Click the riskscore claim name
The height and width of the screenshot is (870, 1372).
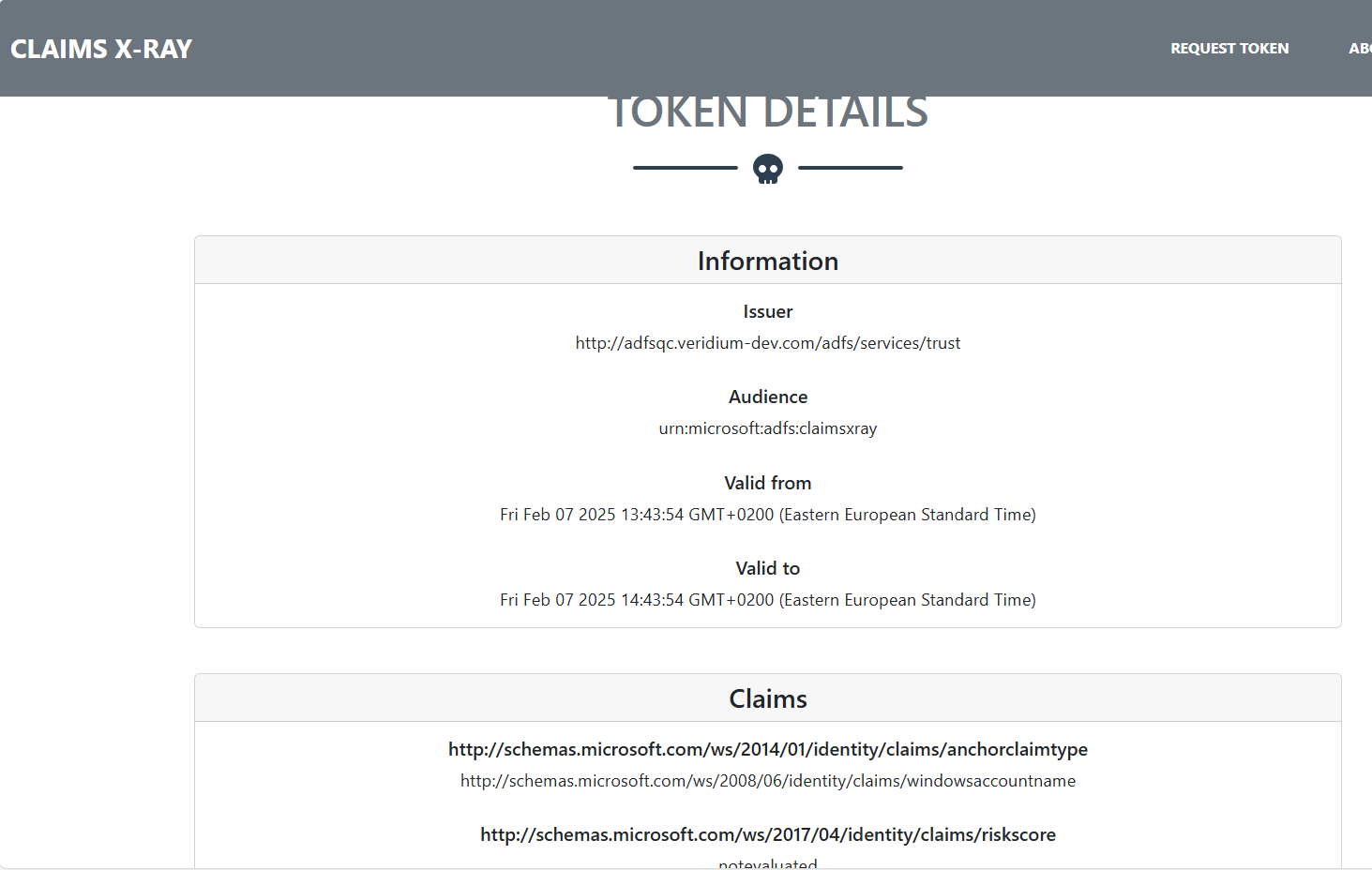click(768, 834)
